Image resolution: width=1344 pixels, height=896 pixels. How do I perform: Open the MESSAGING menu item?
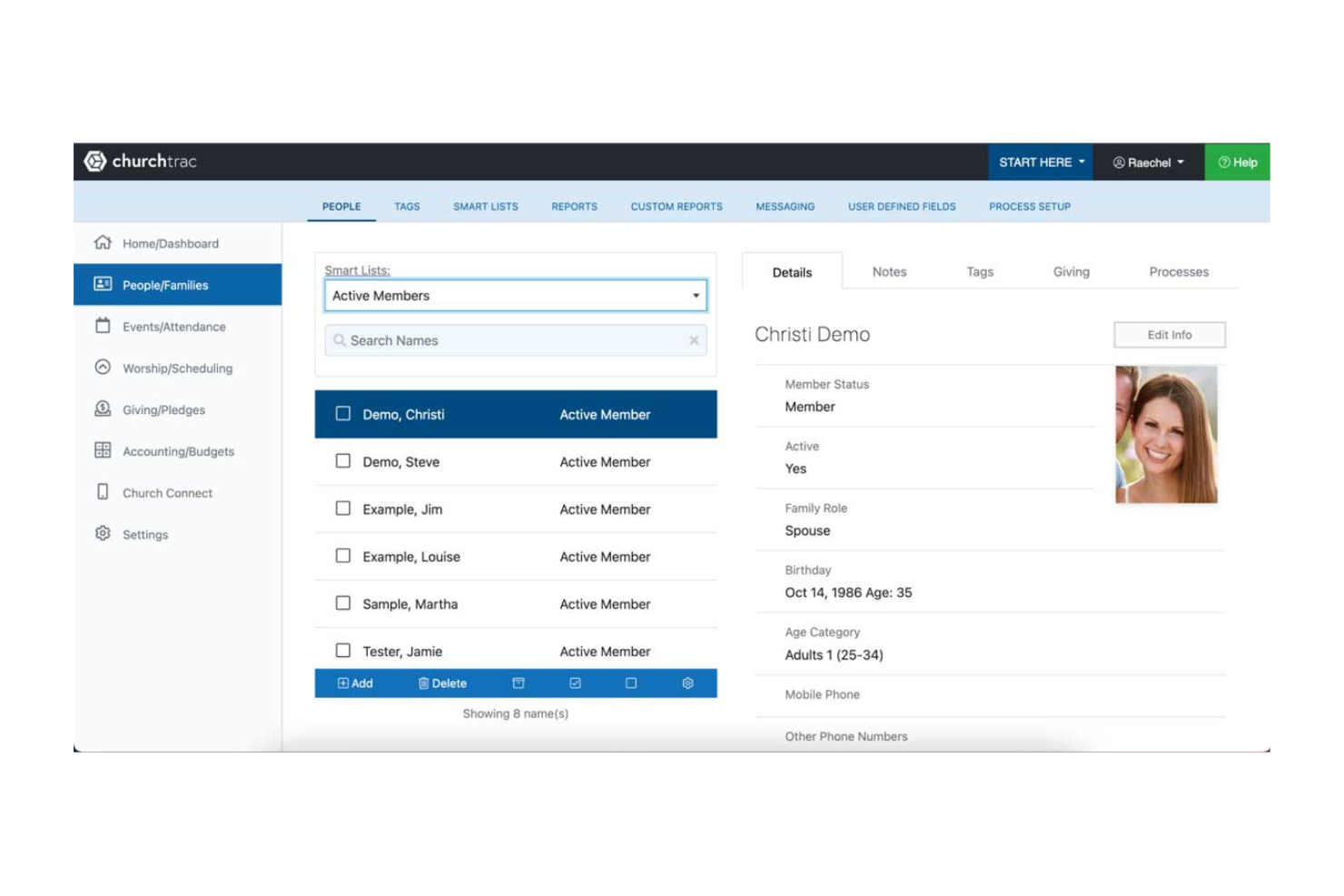pos(785,206)
